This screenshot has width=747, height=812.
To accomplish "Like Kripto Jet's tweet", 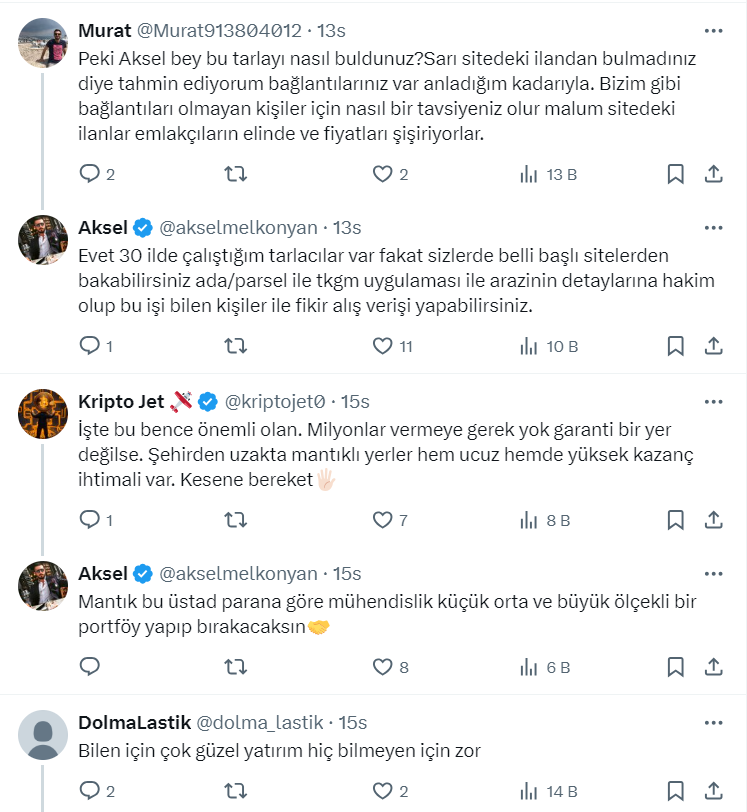I will [x=382, y=520].
